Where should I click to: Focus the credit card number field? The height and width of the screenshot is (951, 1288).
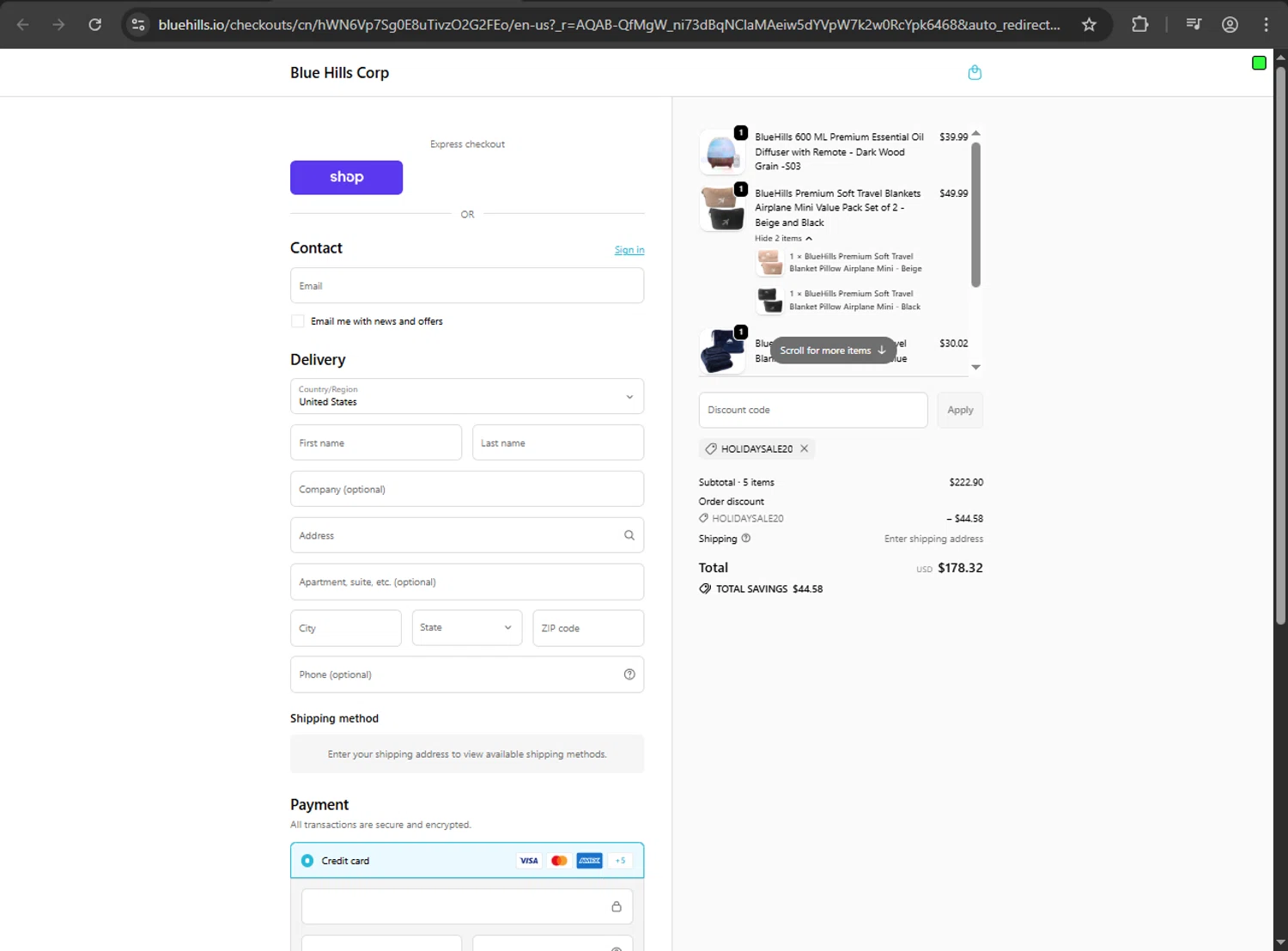[x=467, y=906]
